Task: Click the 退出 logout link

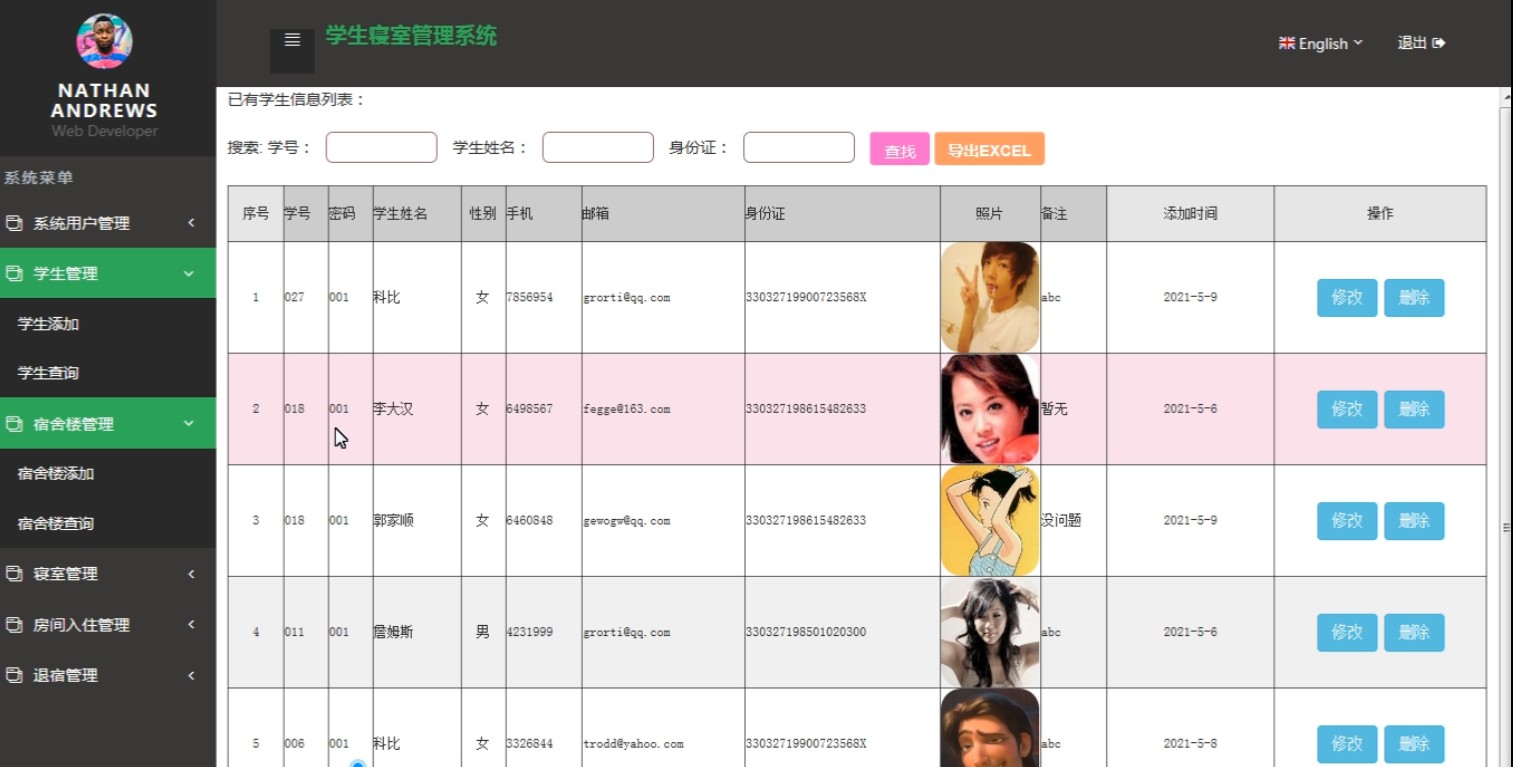Action: [1421, 43]
